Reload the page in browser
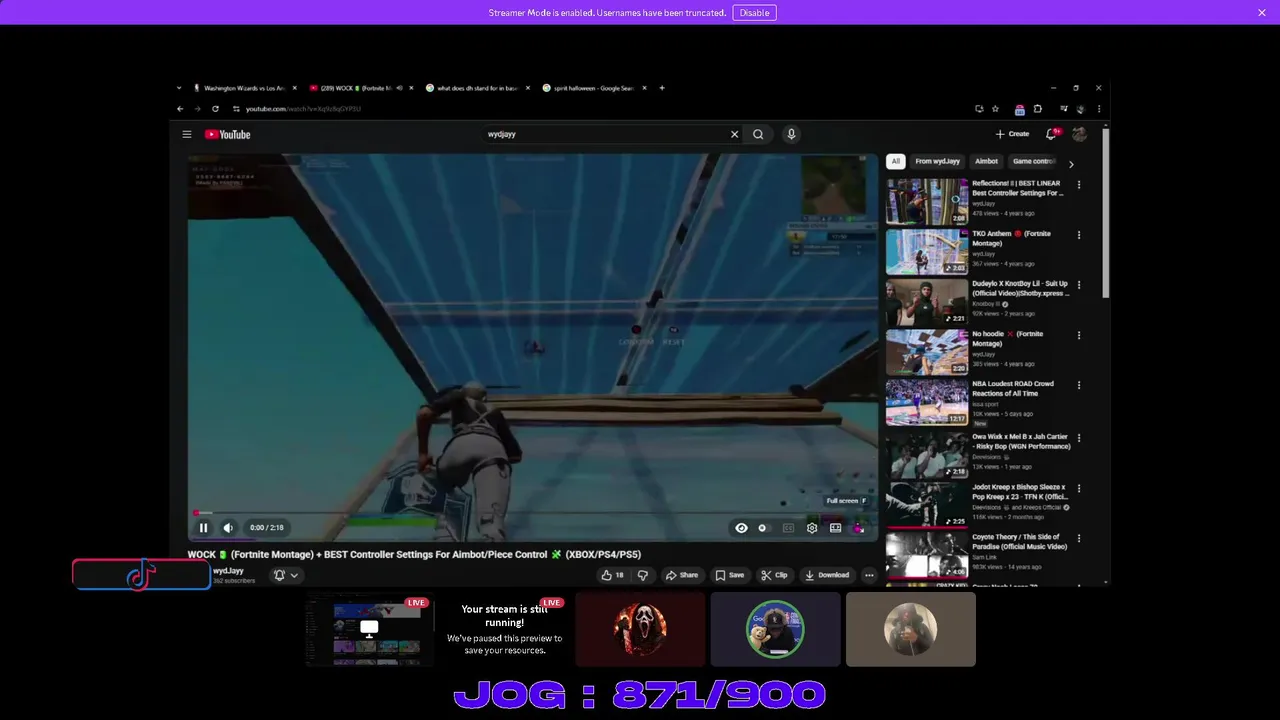 coord(215,108)
